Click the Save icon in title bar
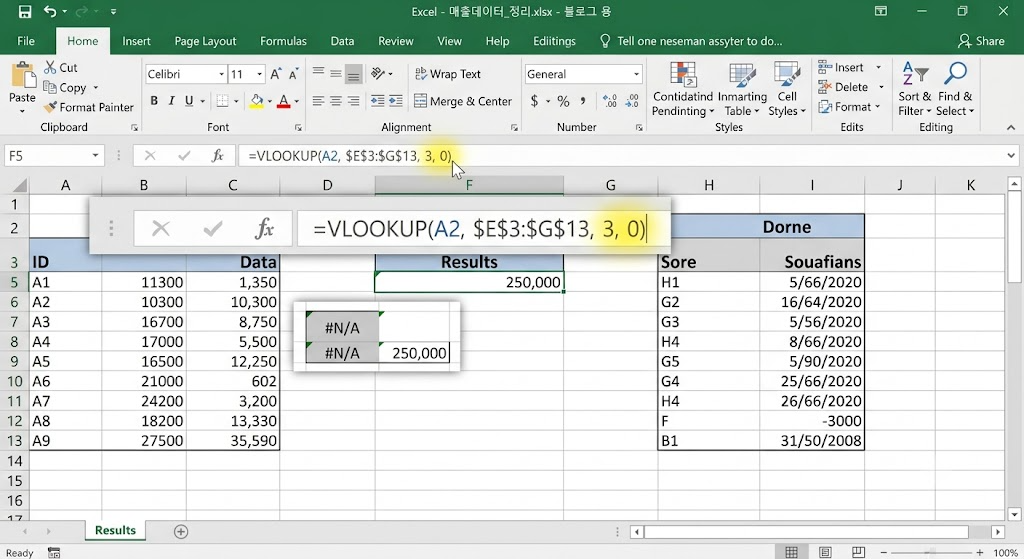Viewport: 1024px width, 559px height. coord(25,12)
